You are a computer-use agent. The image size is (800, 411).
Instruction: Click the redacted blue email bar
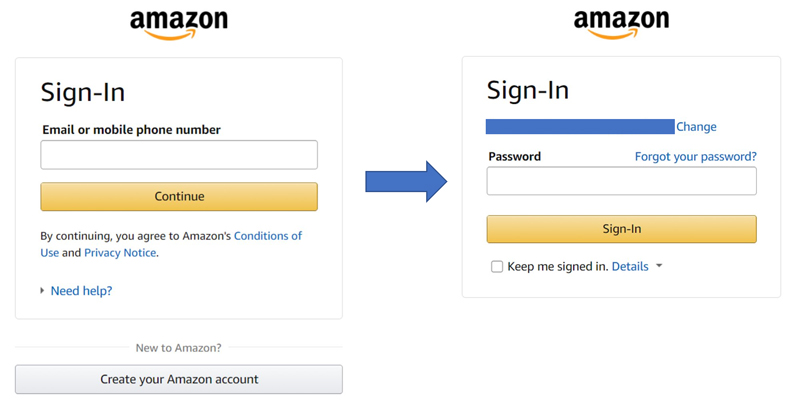580,127
